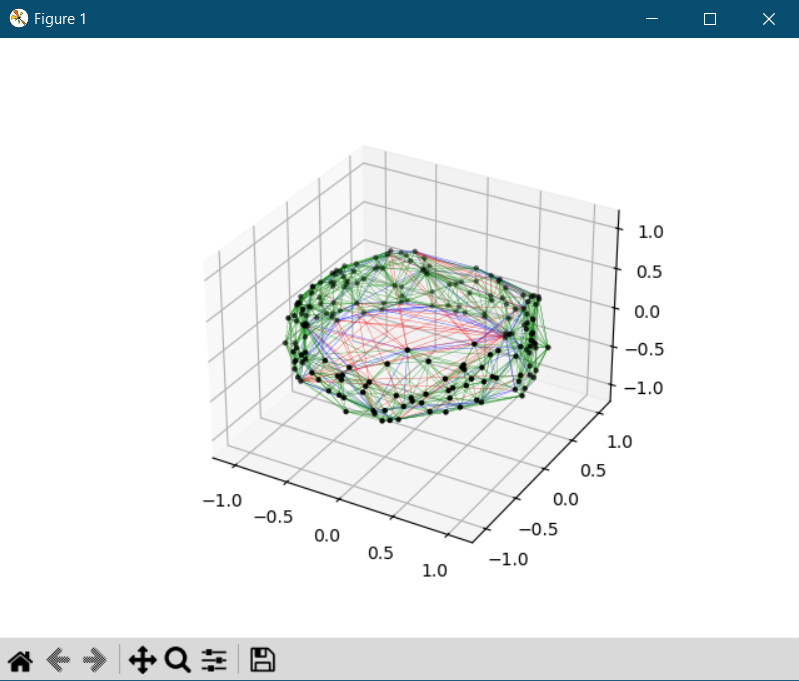The image size is (799, 681).
Task: Activate the Zoom to rectangle tool
Action: click(x=178, y=661)
